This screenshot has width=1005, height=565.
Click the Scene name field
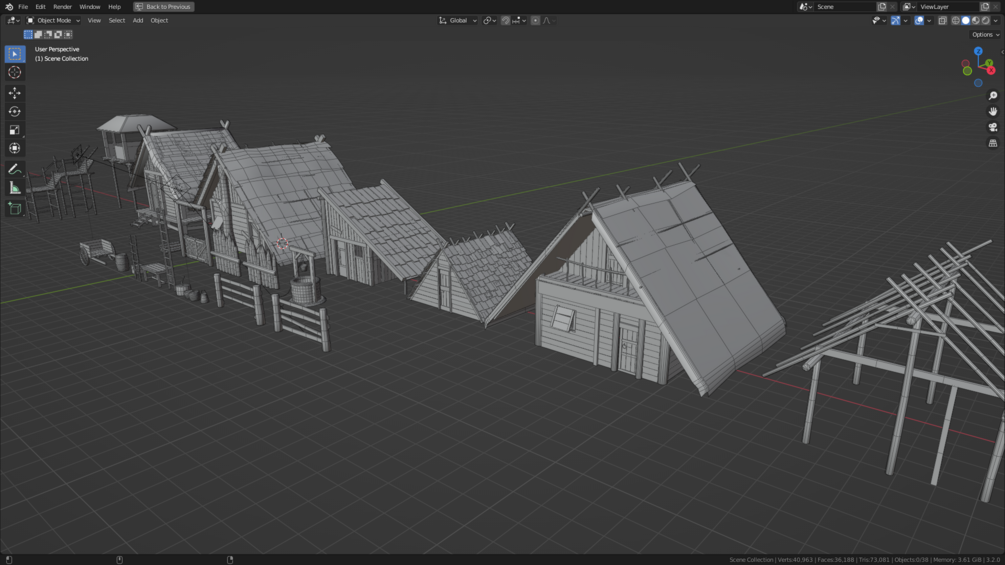pos(843,6)
